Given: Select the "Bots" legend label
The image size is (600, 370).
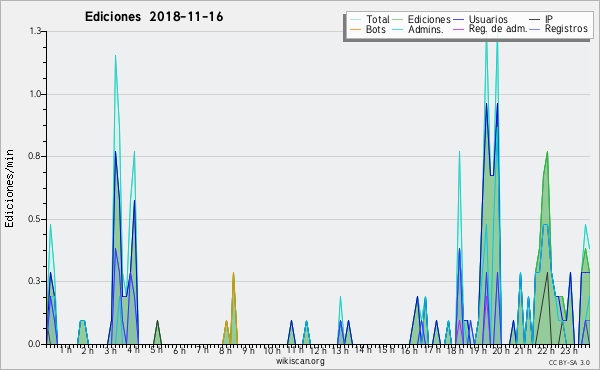Looking at the screenshot, I should pyautogui.click(x=376, y=29).
